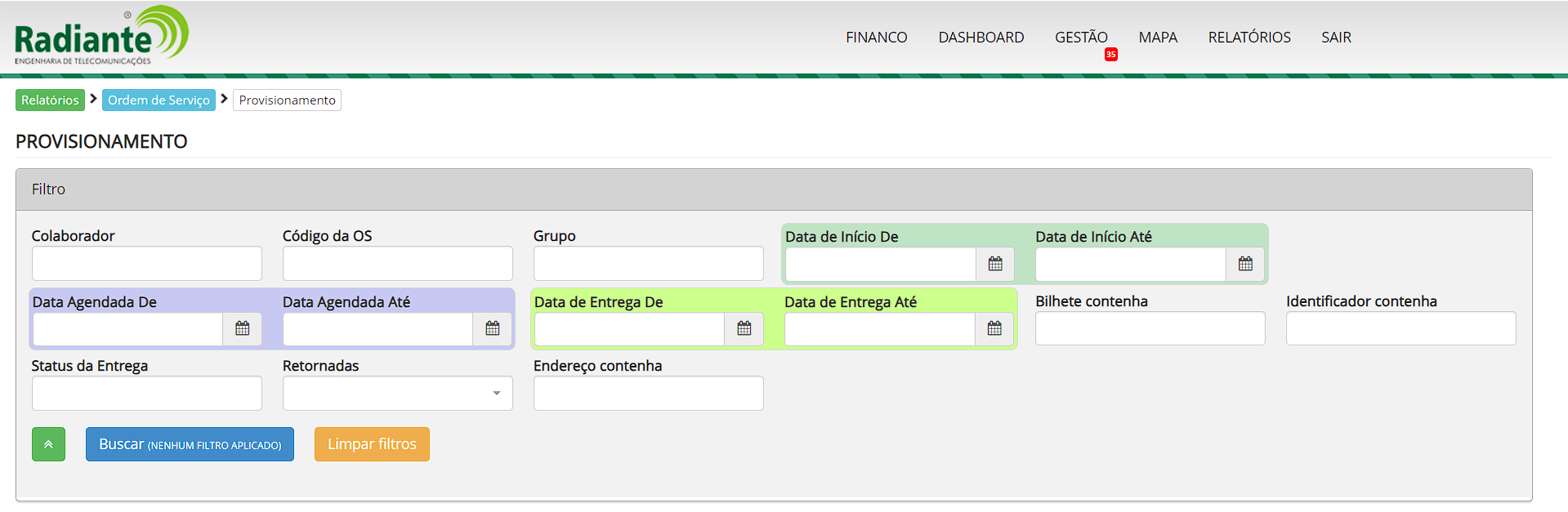1568x512 pixels.
Task: Open calendar for Data de Entrega Até
Action: click(x=994, y=328)
